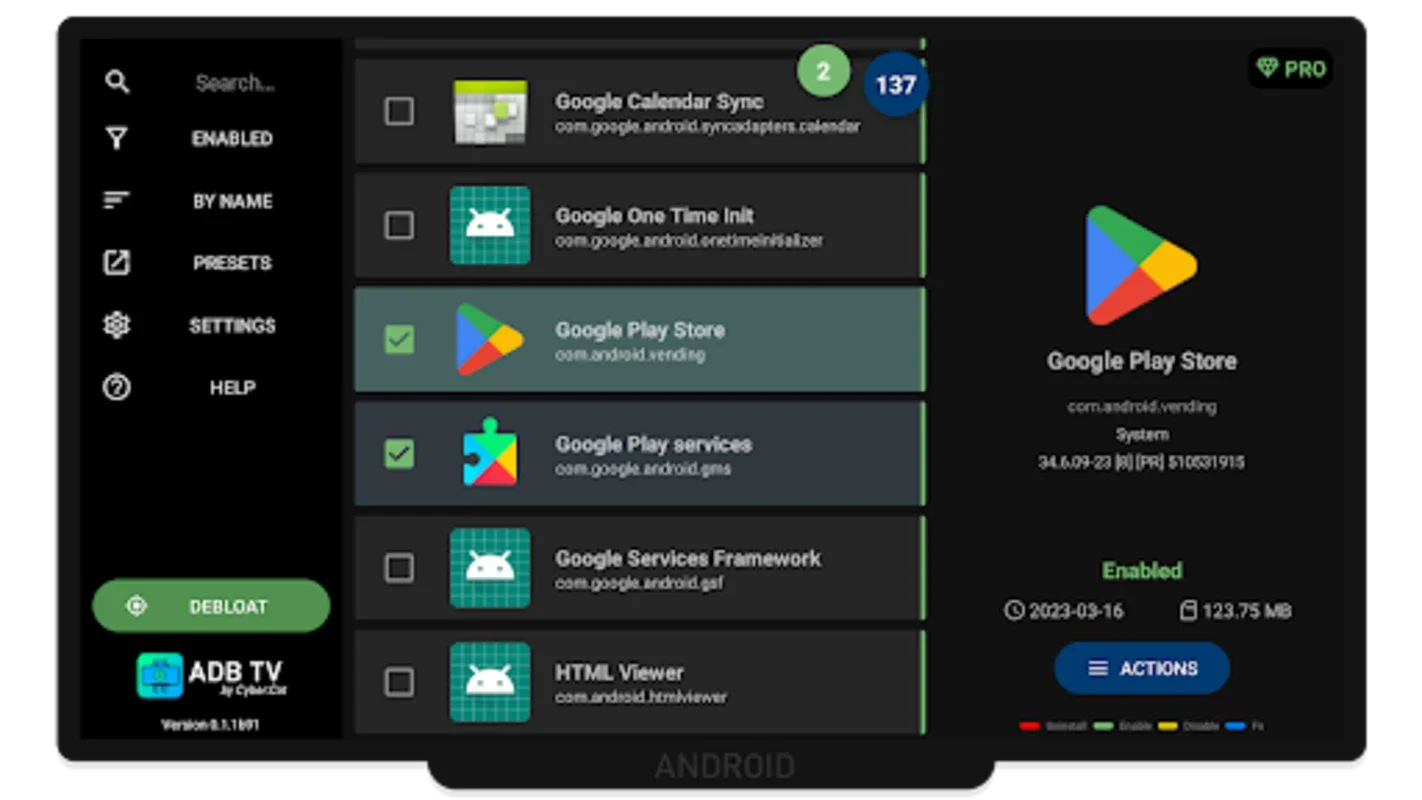The height and width of the screenshot is (800, 1422).
Task: Check the Google Services Framework checkbox
Action: click(x=399, y=567)
